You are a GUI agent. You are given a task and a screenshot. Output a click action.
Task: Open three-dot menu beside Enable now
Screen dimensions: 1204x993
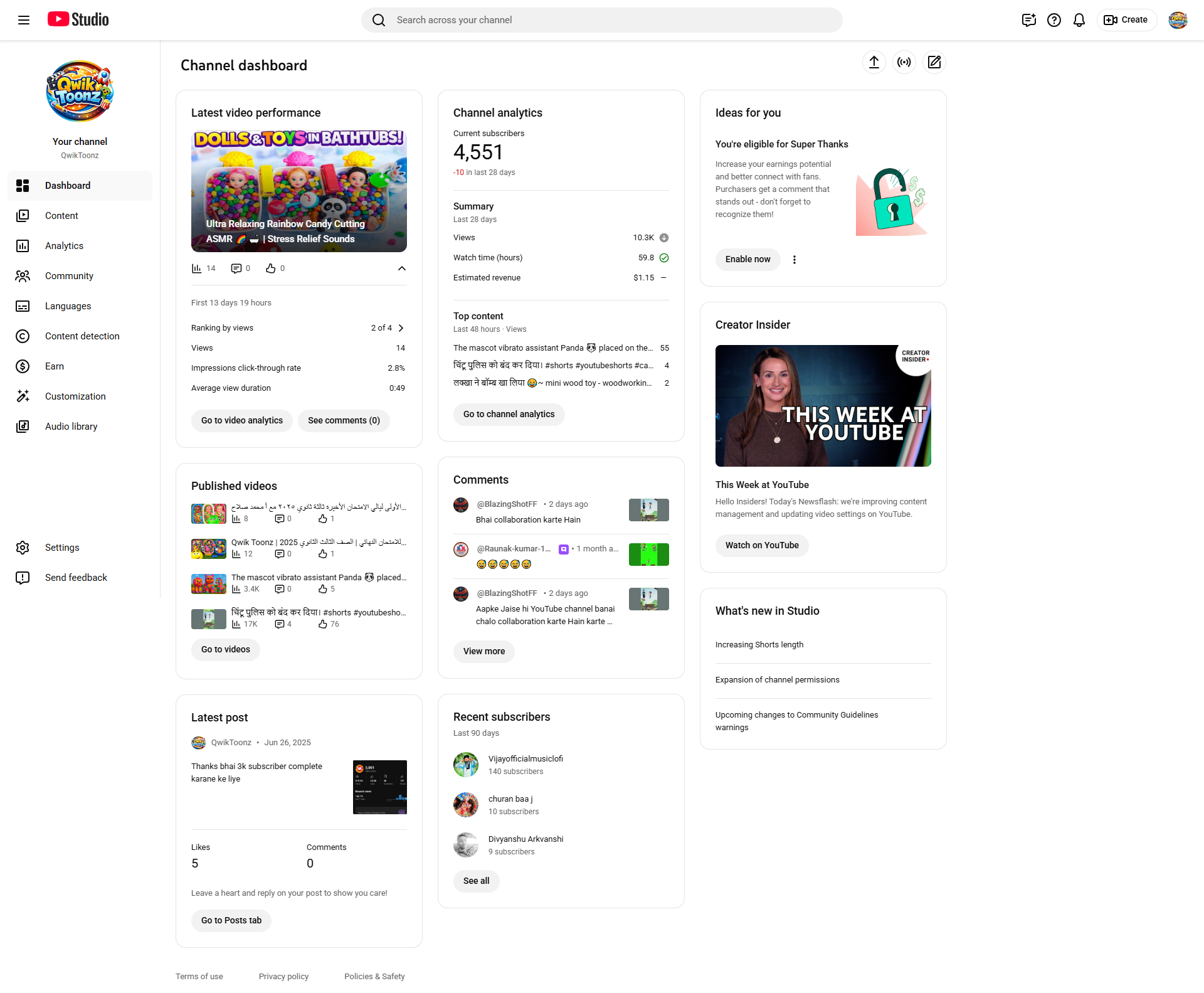point(794,260)
